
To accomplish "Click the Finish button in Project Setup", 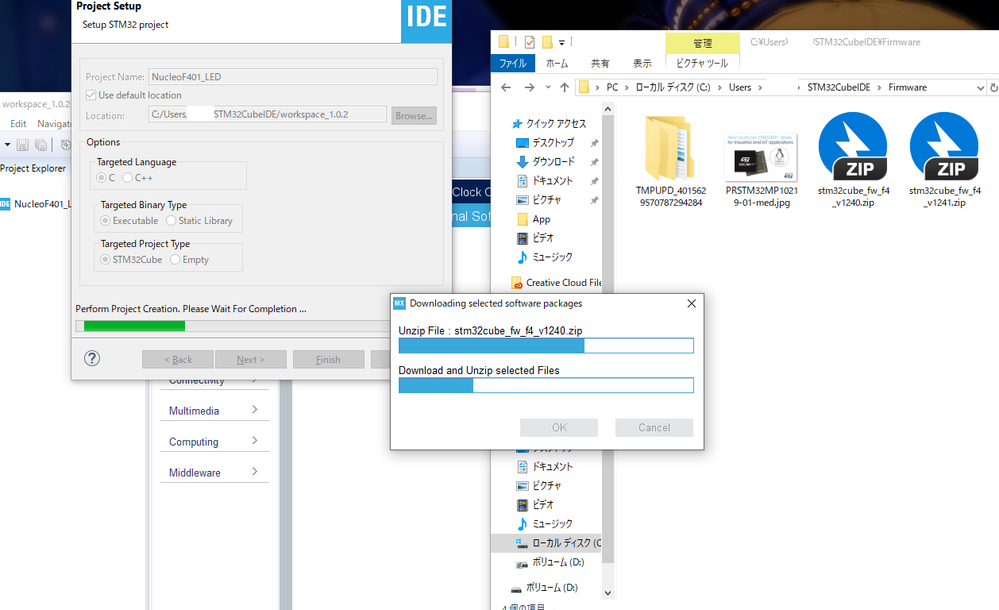I will (328, 359).
